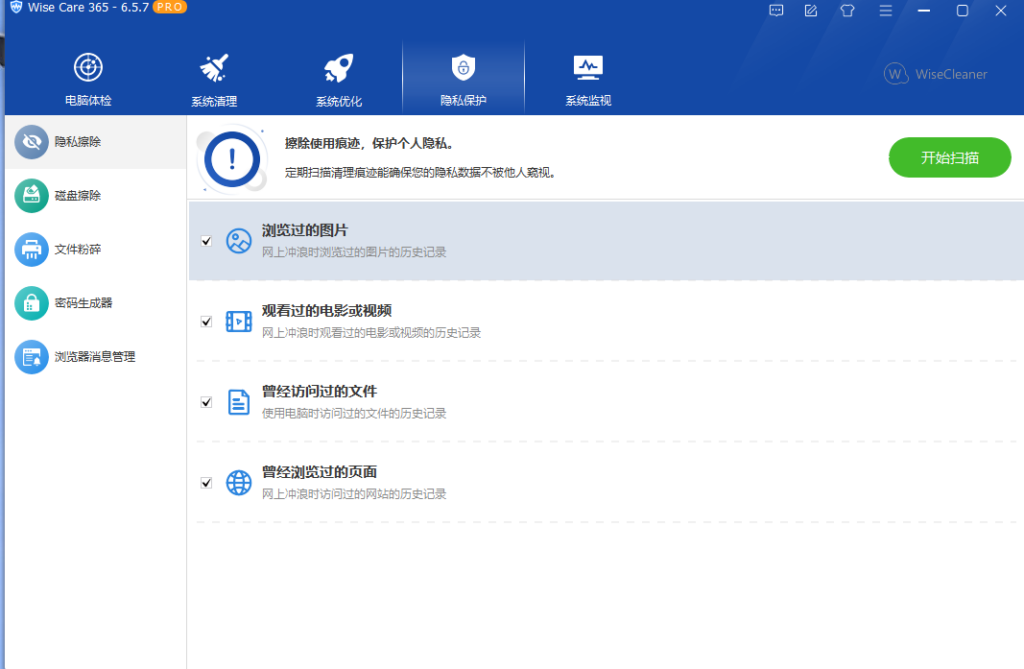Click the globe icon for browsed pages
Viewport: 1024px width, 669px height.
tap(238, 483)
